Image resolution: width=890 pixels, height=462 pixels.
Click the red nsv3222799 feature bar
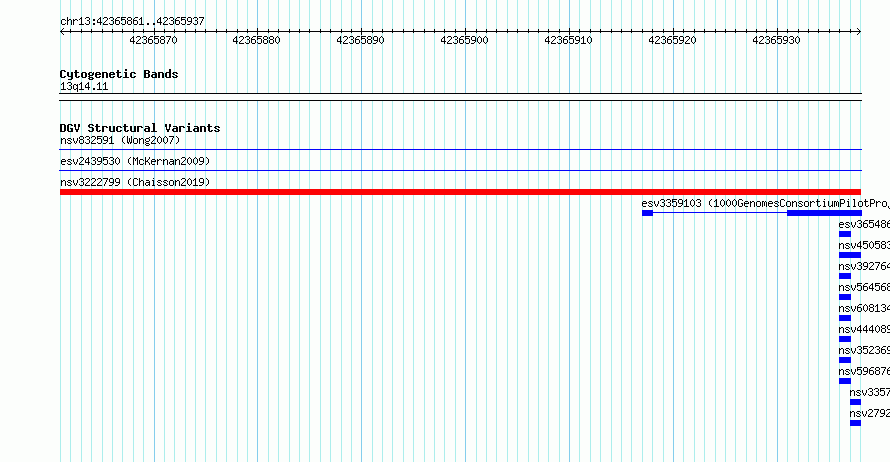click(460, 192)
